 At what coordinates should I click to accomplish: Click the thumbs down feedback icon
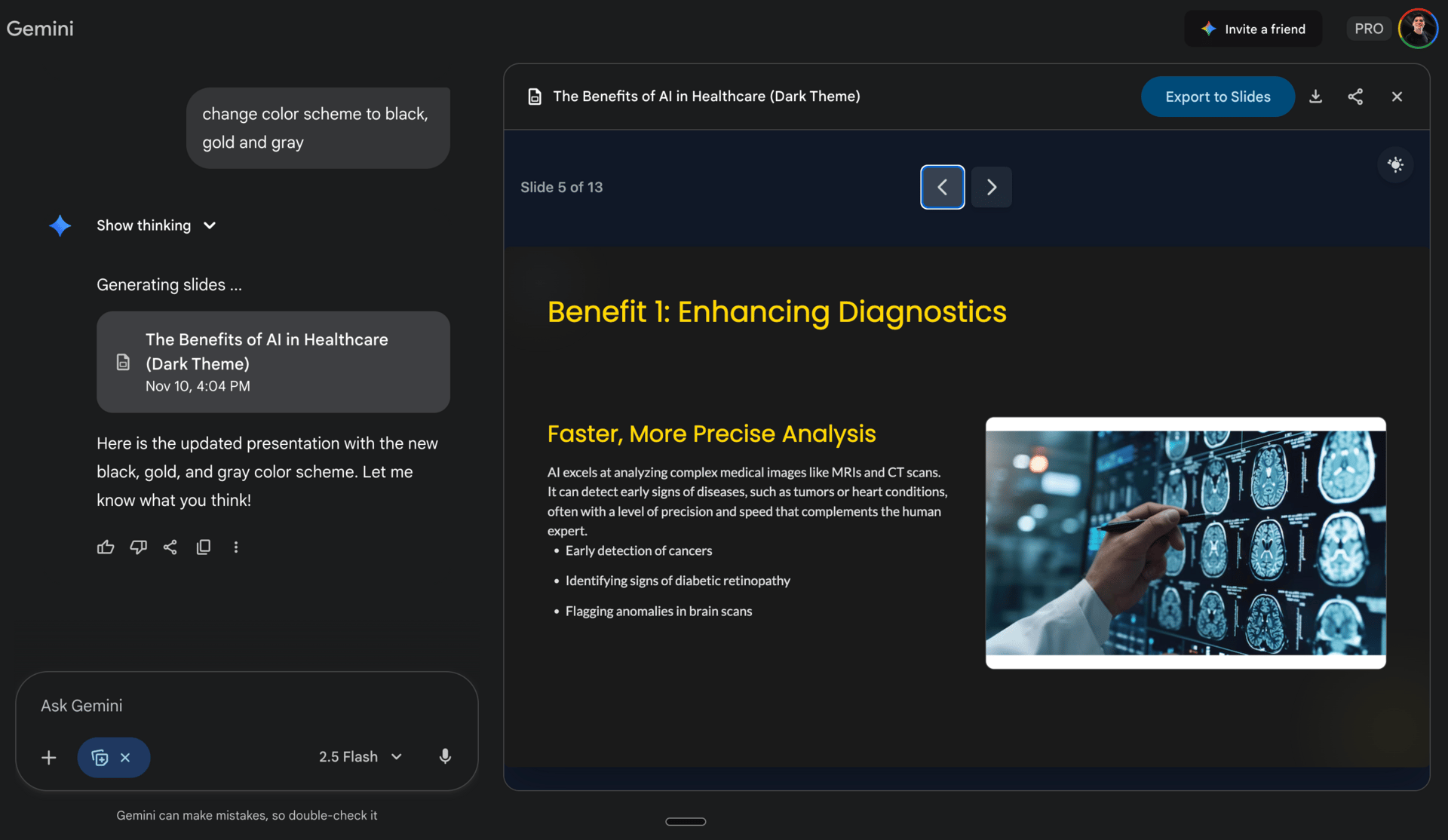tap(138, 547)
